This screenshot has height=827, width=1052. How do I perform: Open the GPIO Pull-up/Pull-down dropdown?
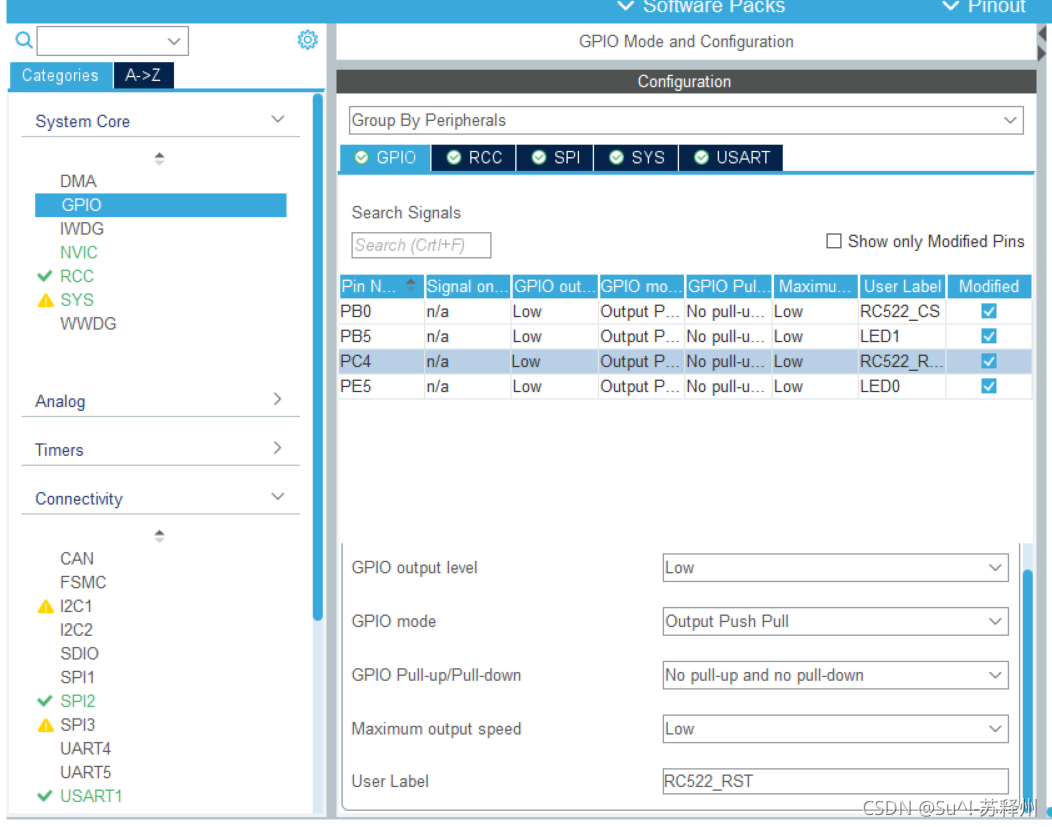835,675
